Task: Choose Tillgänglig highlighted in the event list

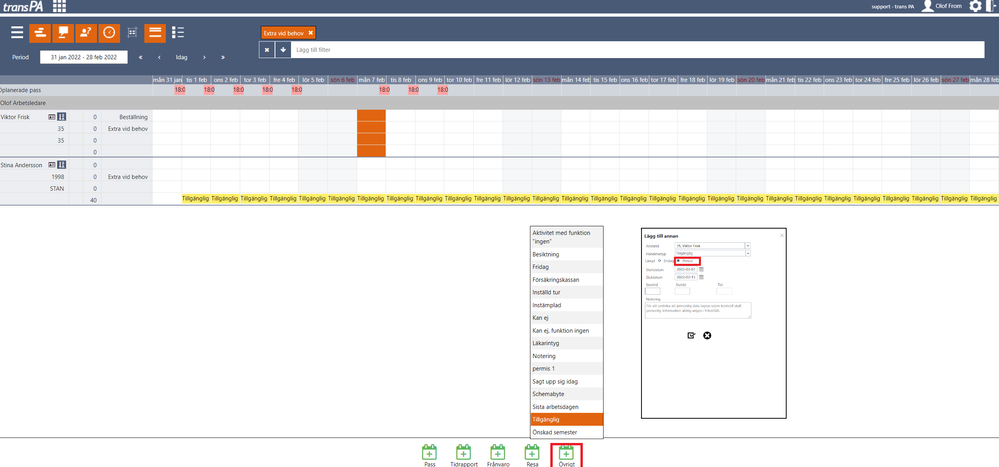Action: 566,420
